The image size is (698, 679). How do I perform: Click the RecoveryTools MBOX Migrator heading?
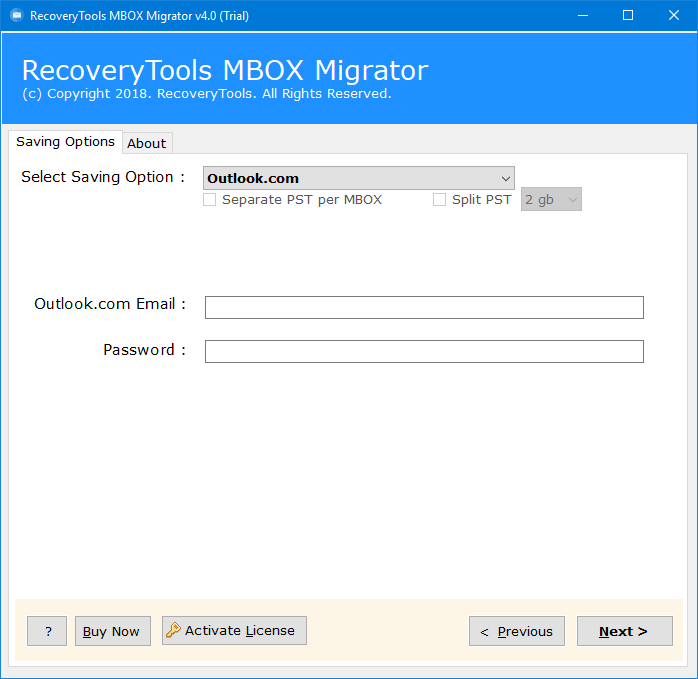[225, 70]
